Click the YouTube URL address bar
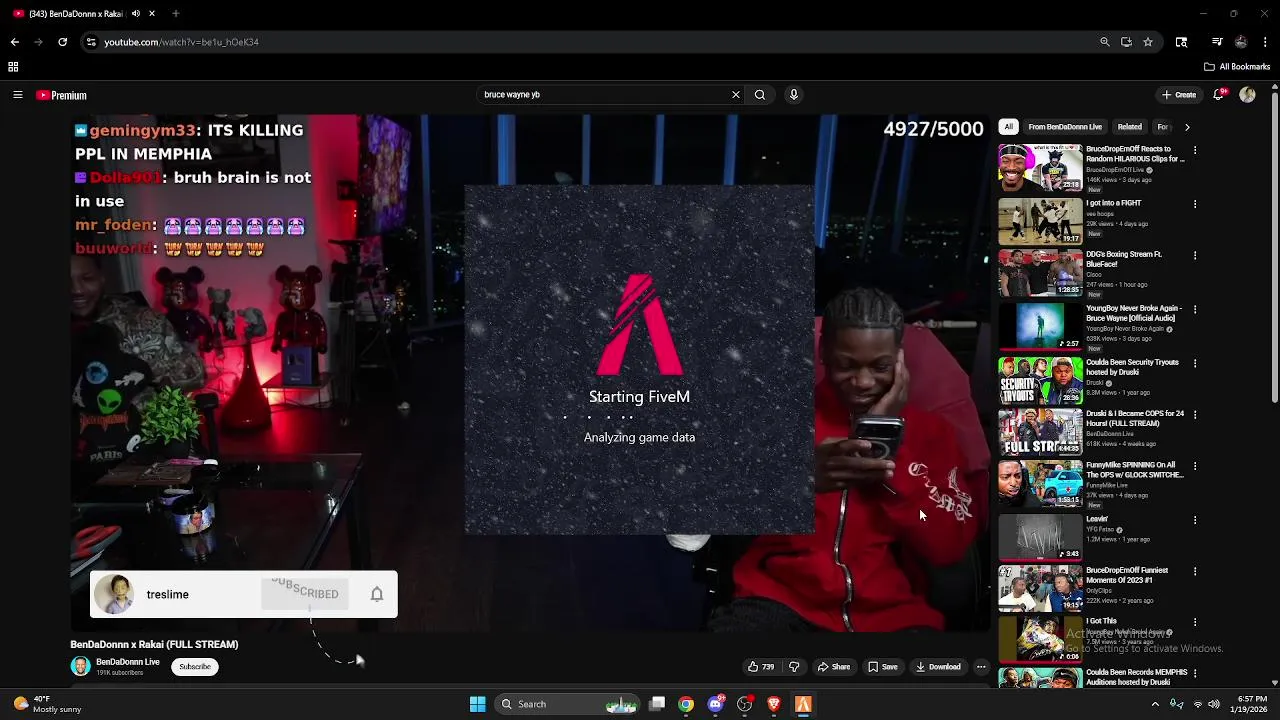The height and width of the screenshot is (720, 1280). tap(590, 42)
